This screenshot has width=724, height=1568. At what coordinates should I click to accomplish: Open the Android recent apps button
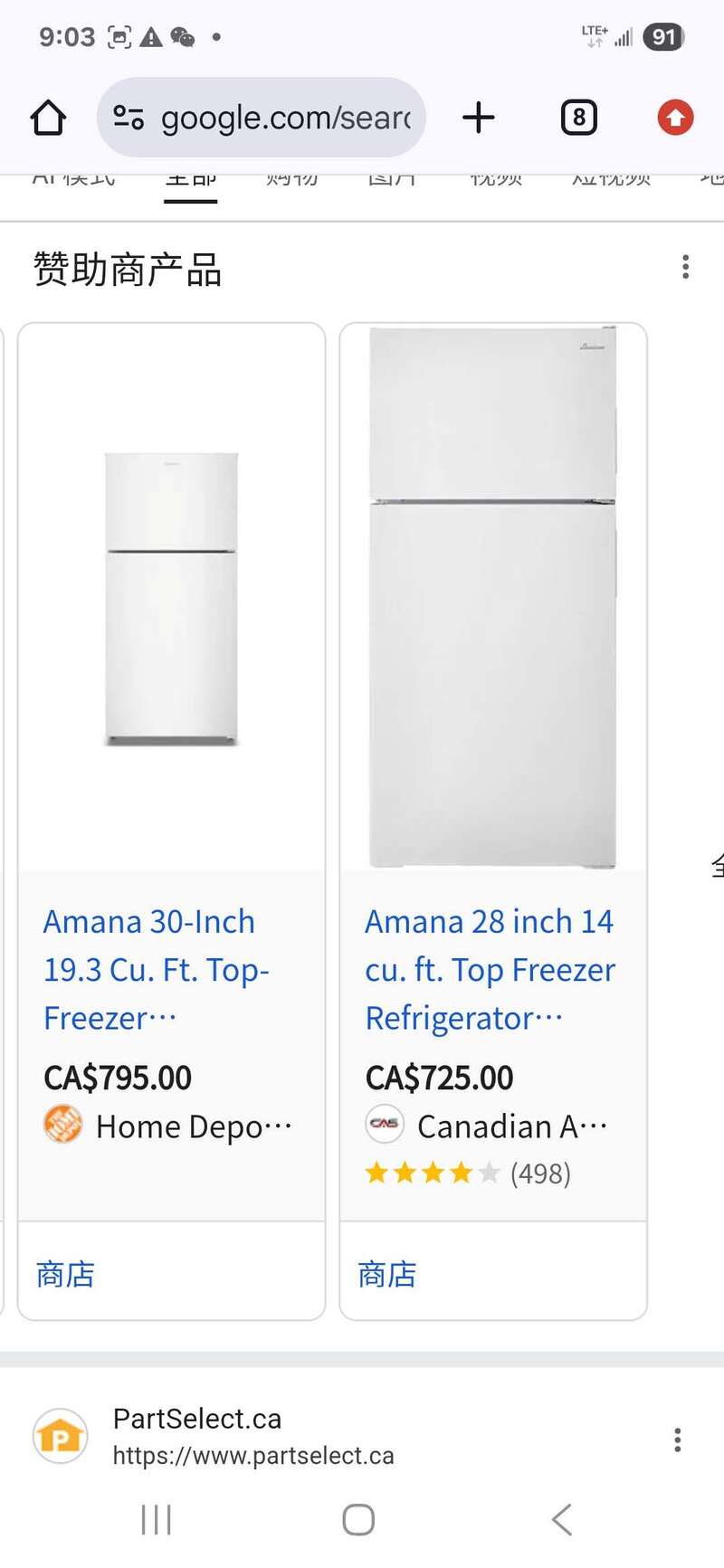(157, 1520)
